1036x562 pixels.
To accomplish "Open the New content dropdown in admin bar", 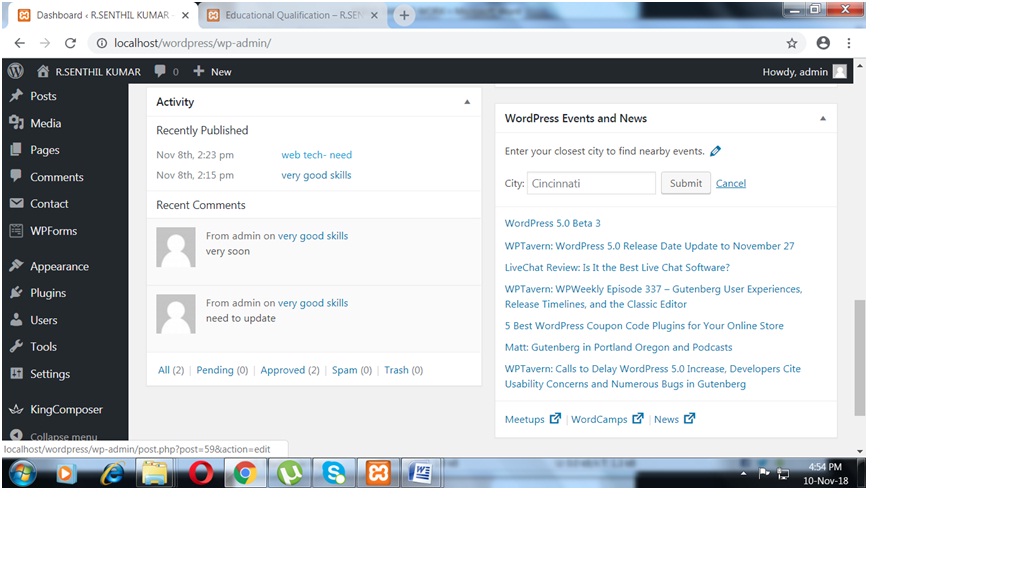I will (x=212, y=71).
